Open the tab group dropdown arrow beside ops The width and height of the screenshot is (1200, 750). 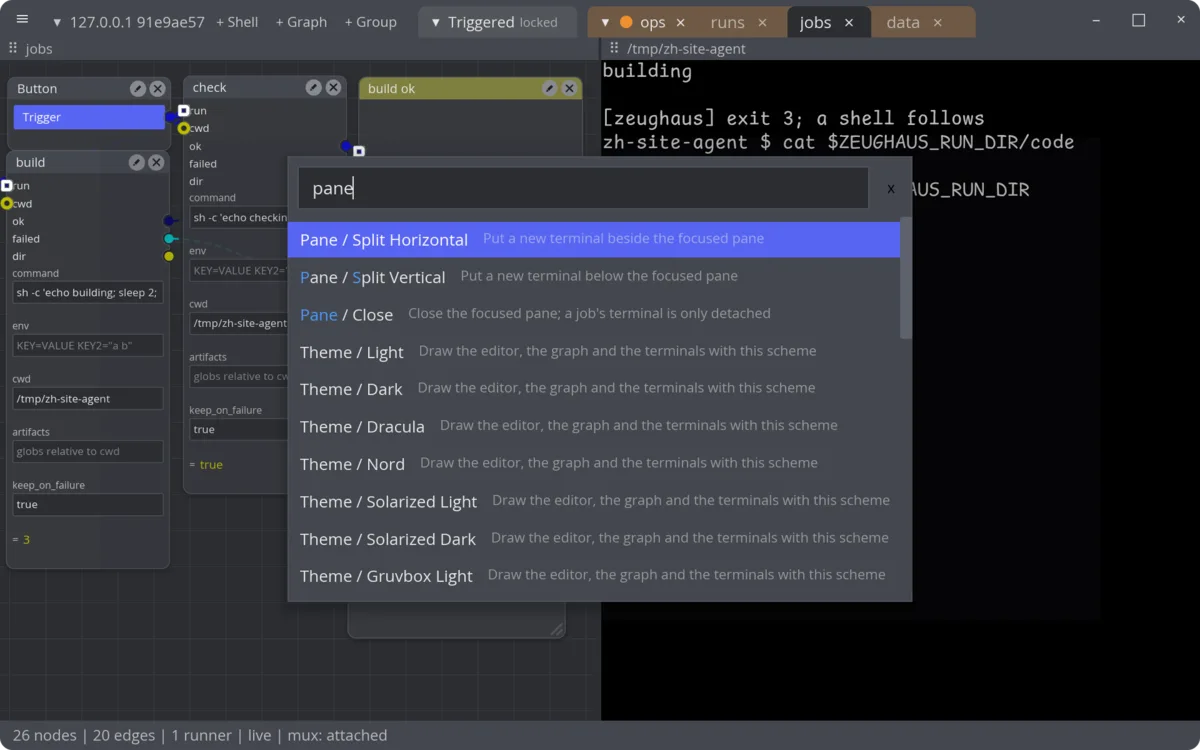click(605, 22)
